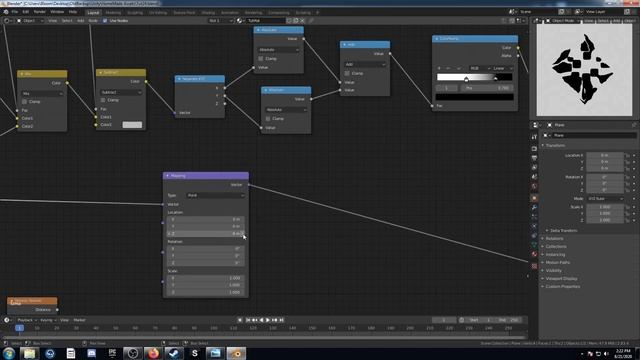This screenshot has height=360, width=640.
Task: Open the Object shader type dropdown
Action: (x=30, y=20)
